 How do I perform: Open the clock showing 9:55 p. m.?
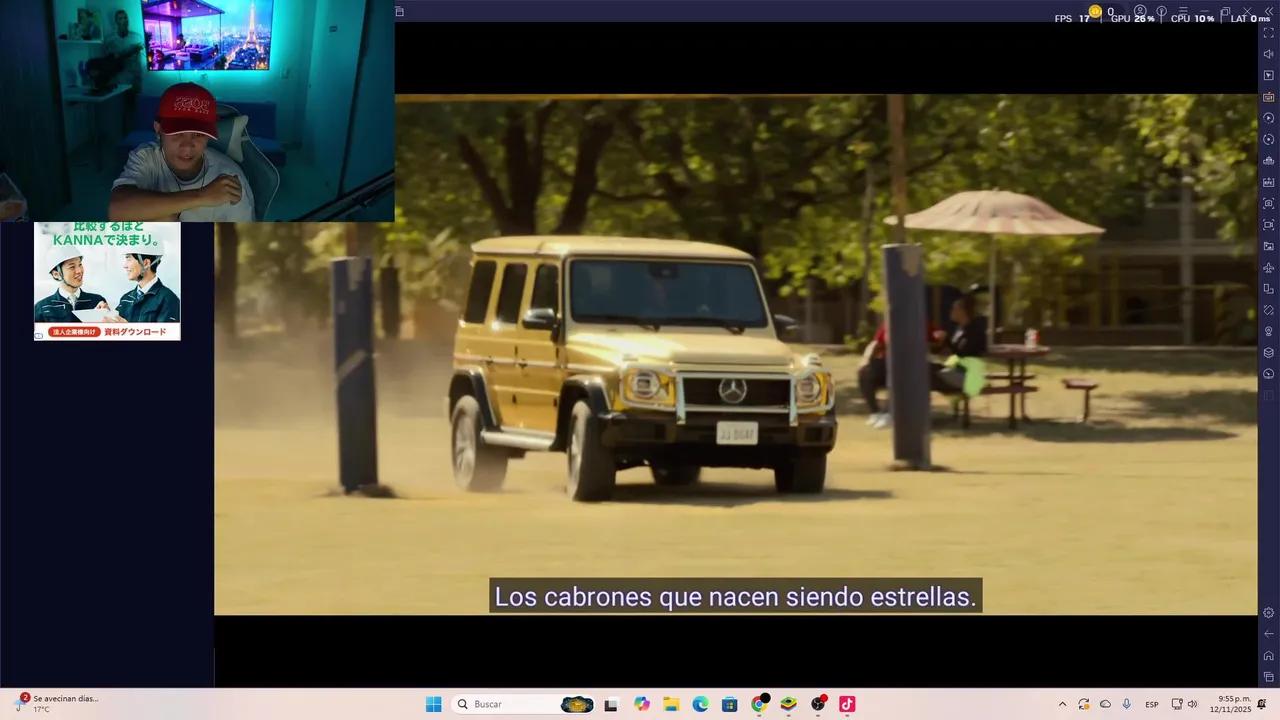click(x=1231, y=704)
